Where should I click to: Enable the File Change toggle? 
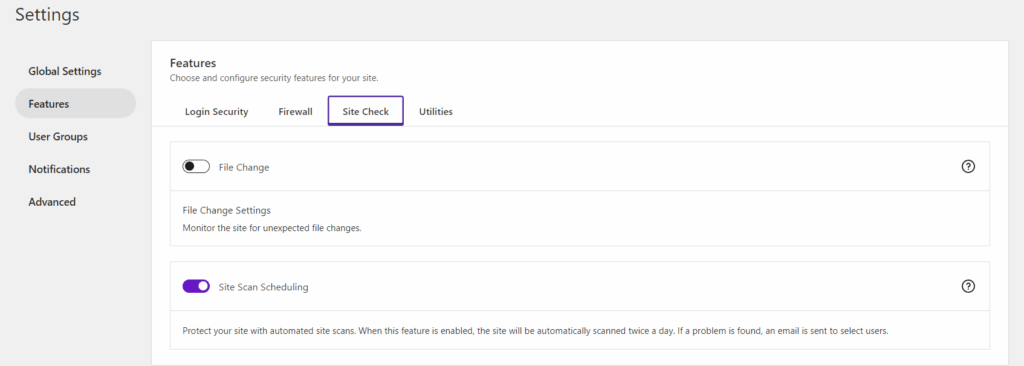pos(196,167)
